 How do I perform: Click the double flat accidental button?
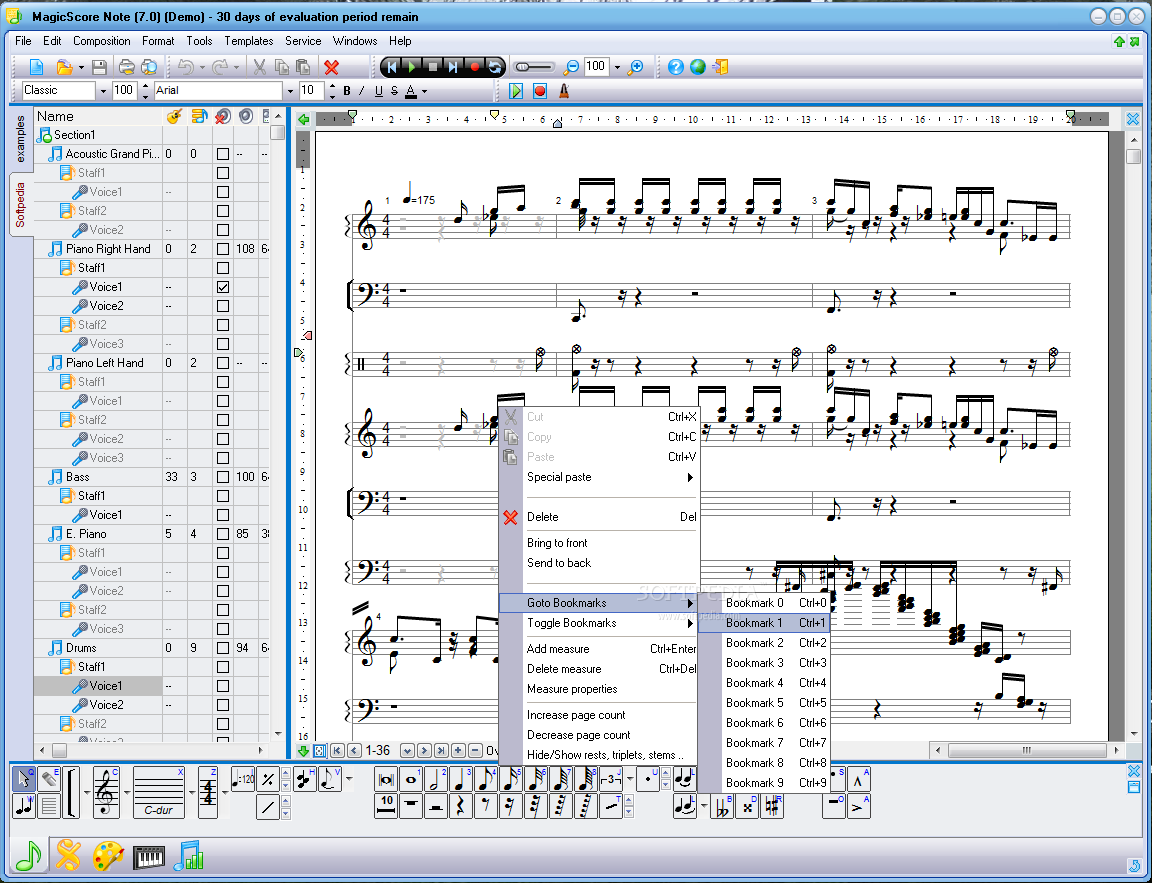point(722,806)
